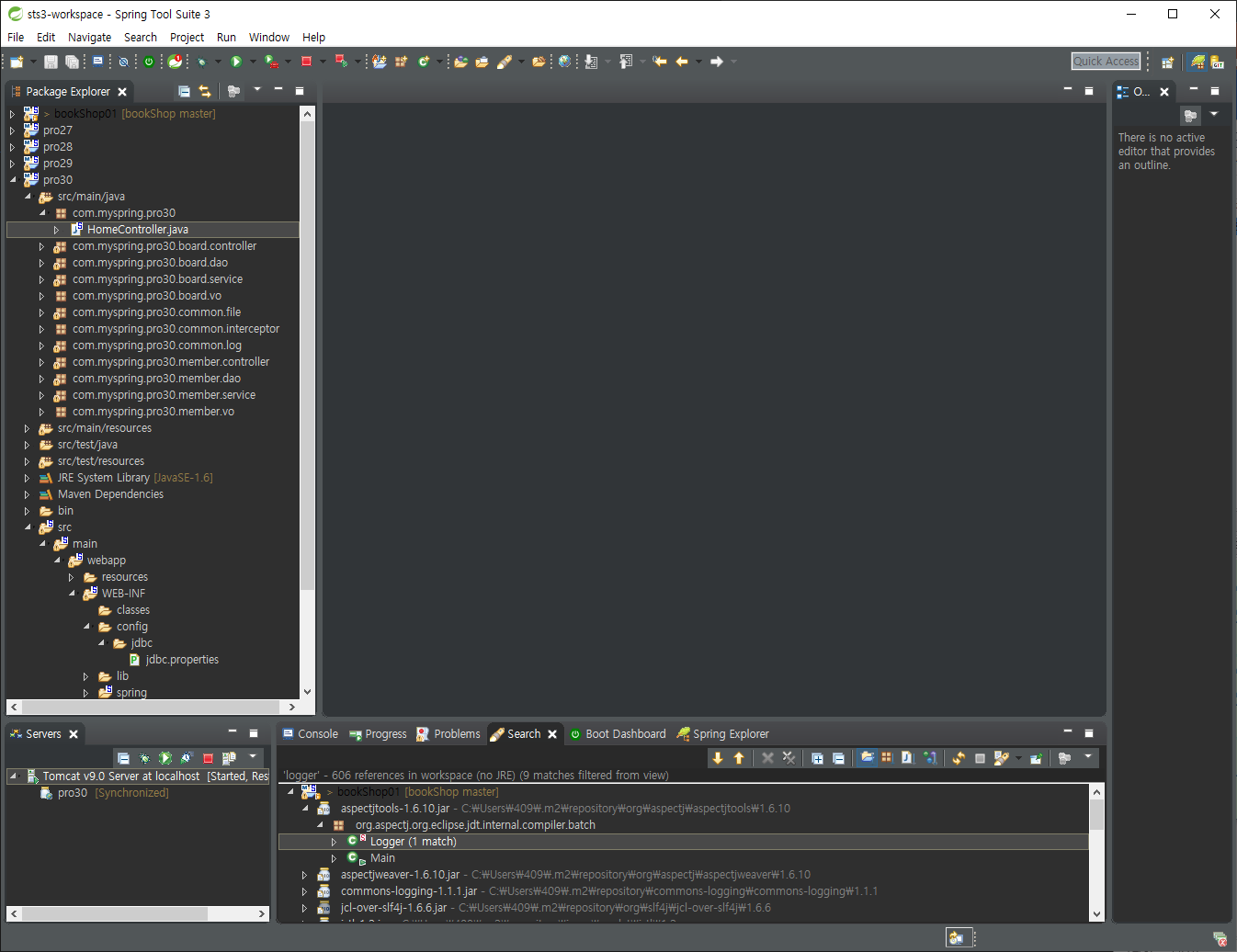Click the Save icon in the toolbar

(x=51, y=62)
